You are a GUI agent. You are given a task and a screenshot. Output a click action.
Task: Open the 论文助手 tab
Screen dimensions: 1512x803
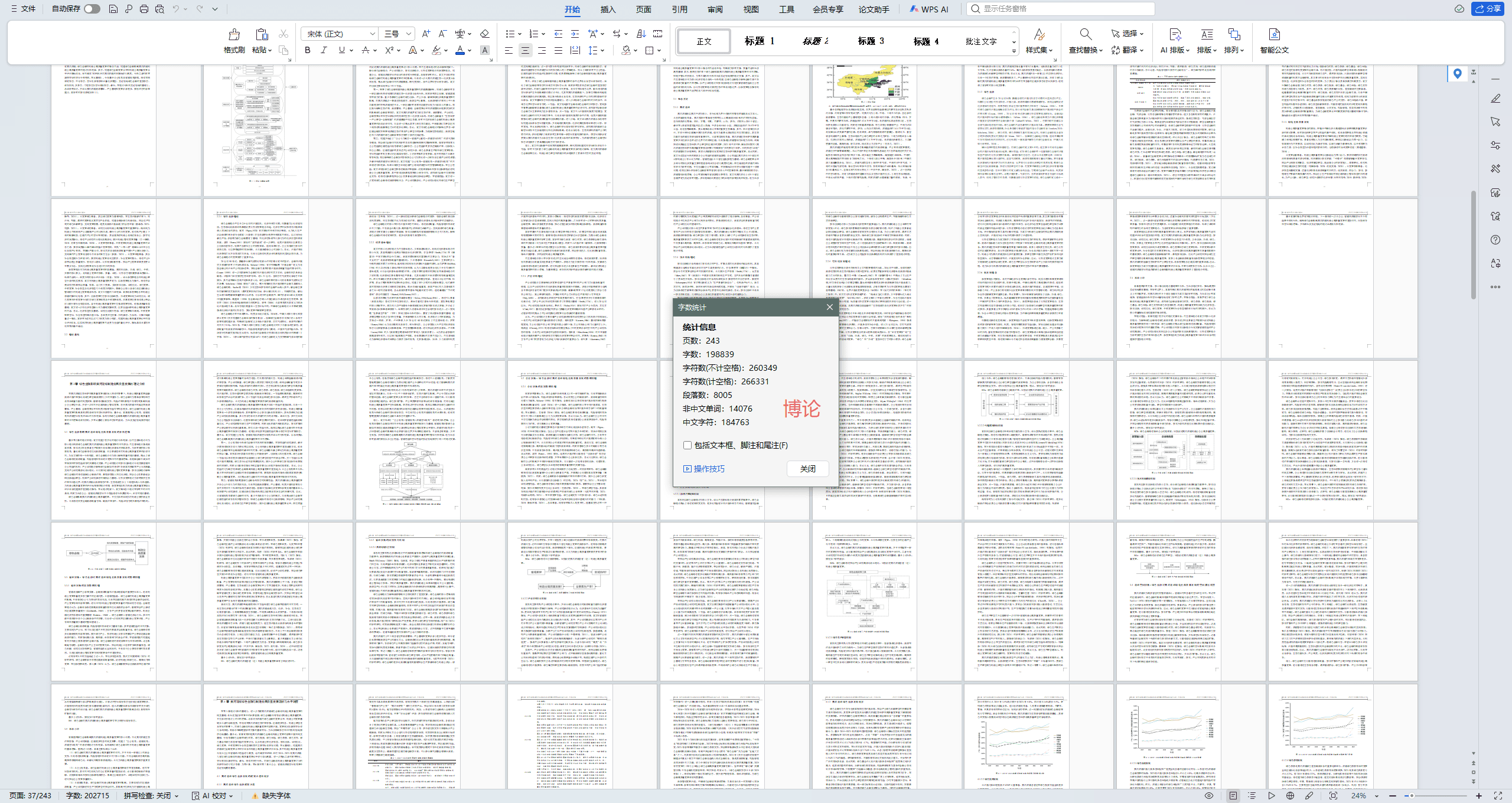click(x=874, y=9)
